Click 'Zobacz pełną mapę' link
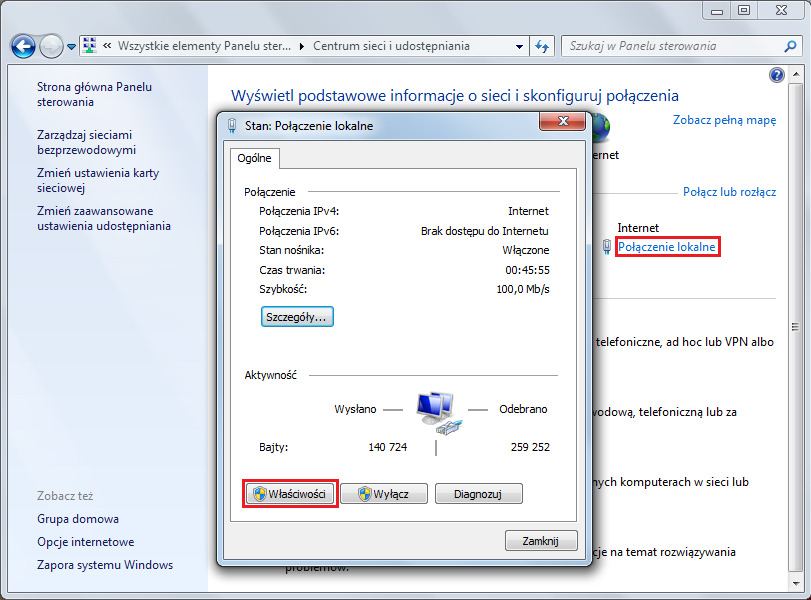811x600 pixels. [x=724, y=120]
